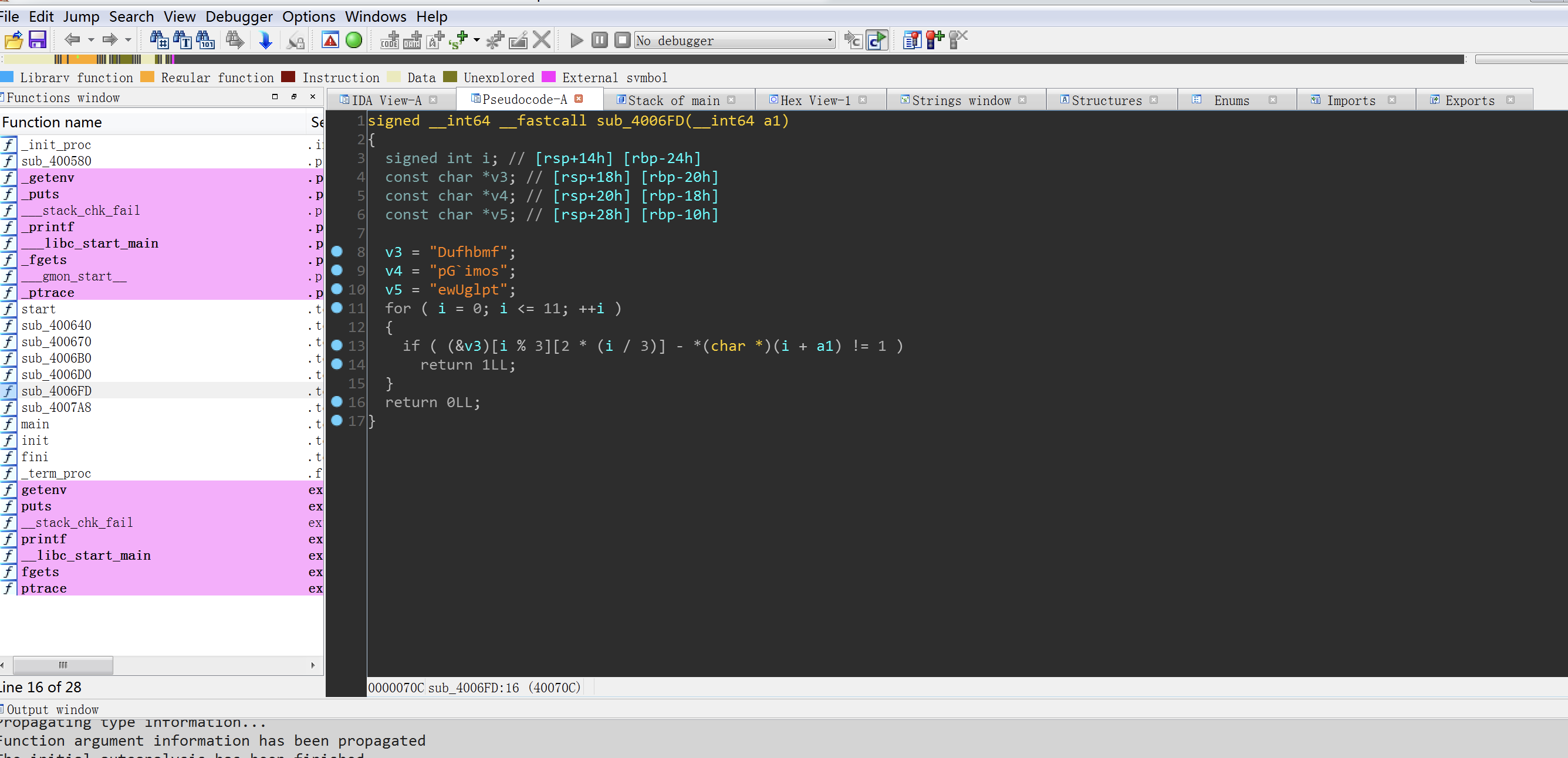Viewport: 1568px width, 758px height.
Task: Click the Debugger menu item
Action: tap(238, 15)
